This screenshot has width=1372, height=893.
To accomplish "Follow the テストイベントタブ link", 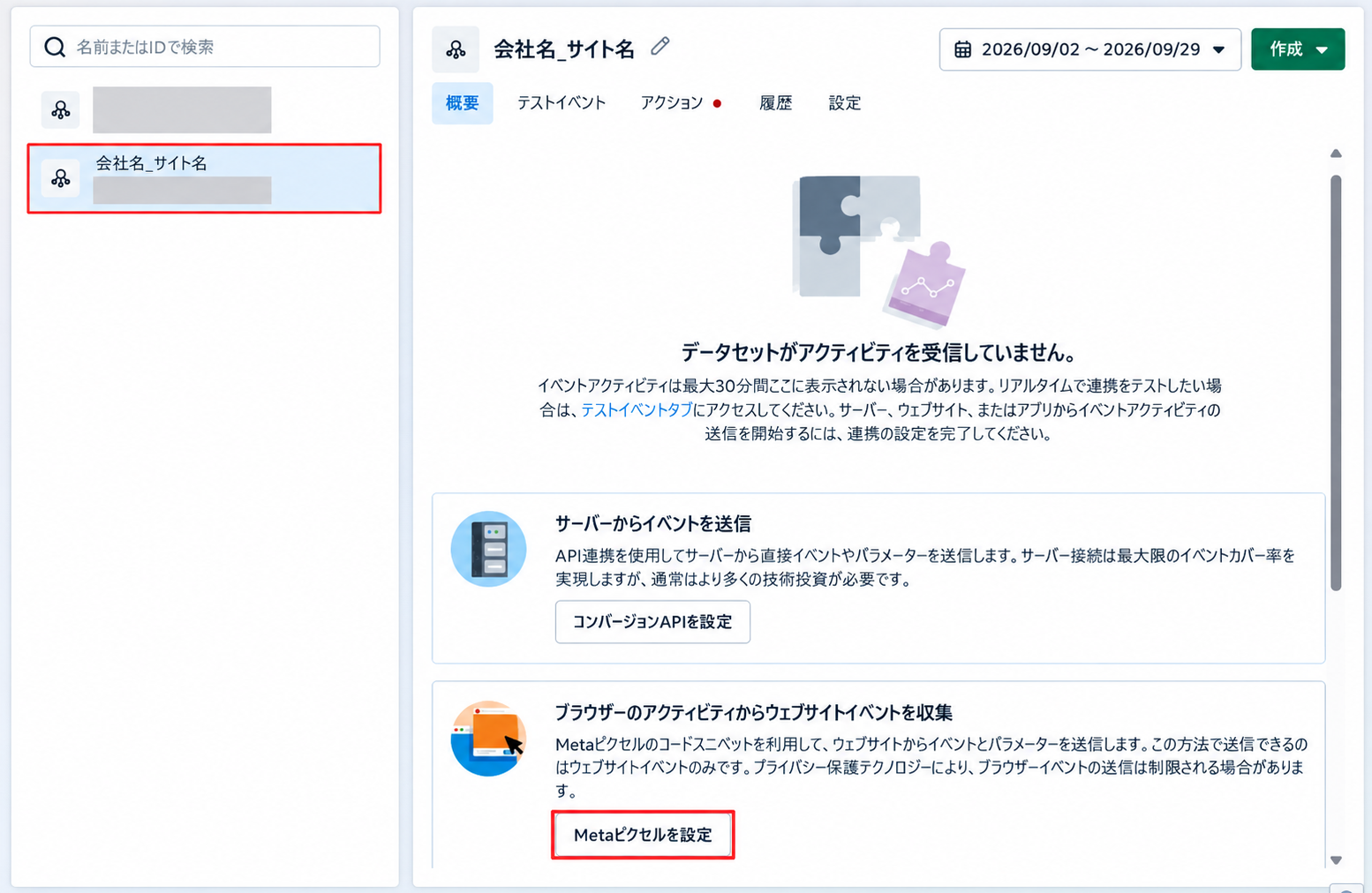I will click(637, 409).
